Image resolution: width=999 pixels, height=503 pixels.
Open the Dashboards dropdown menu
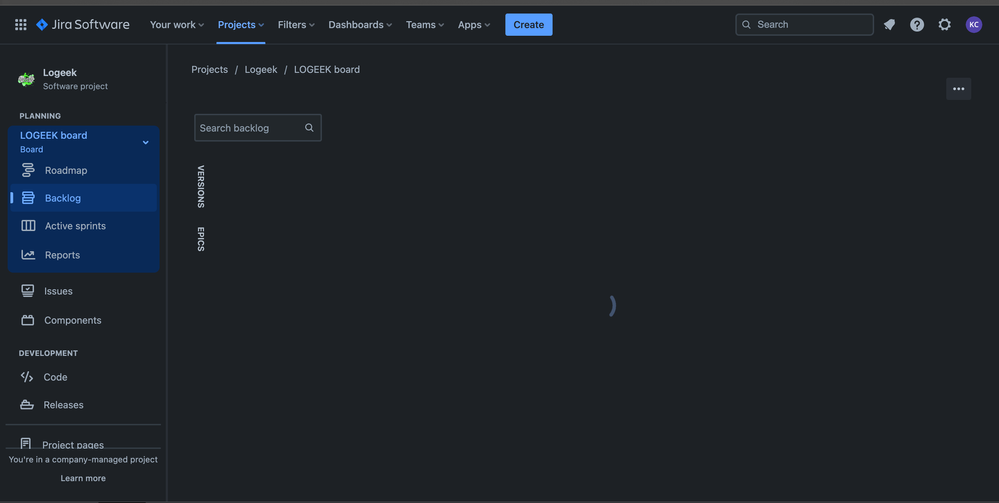[360, 25]
